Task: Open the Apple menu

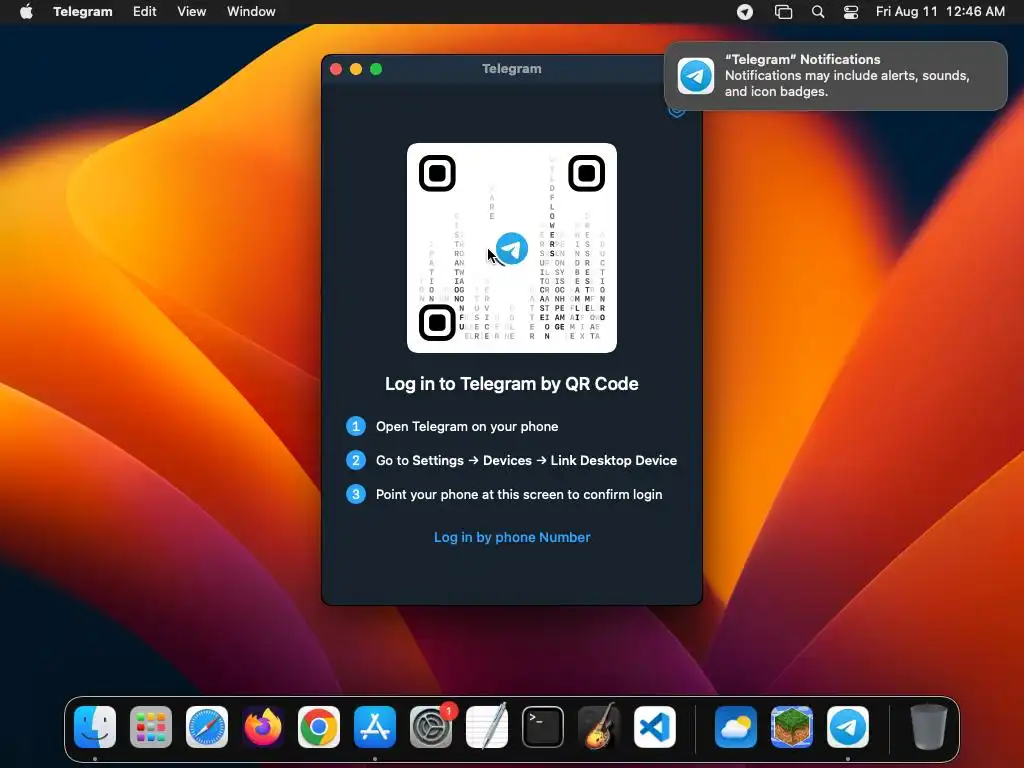Action: 26,12
